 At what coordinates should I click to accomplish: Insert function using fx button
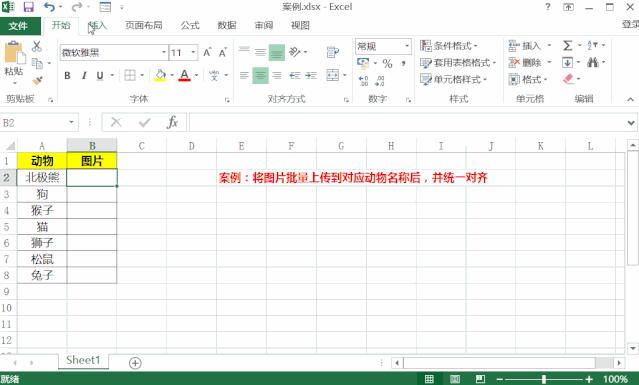click(172, 122)
